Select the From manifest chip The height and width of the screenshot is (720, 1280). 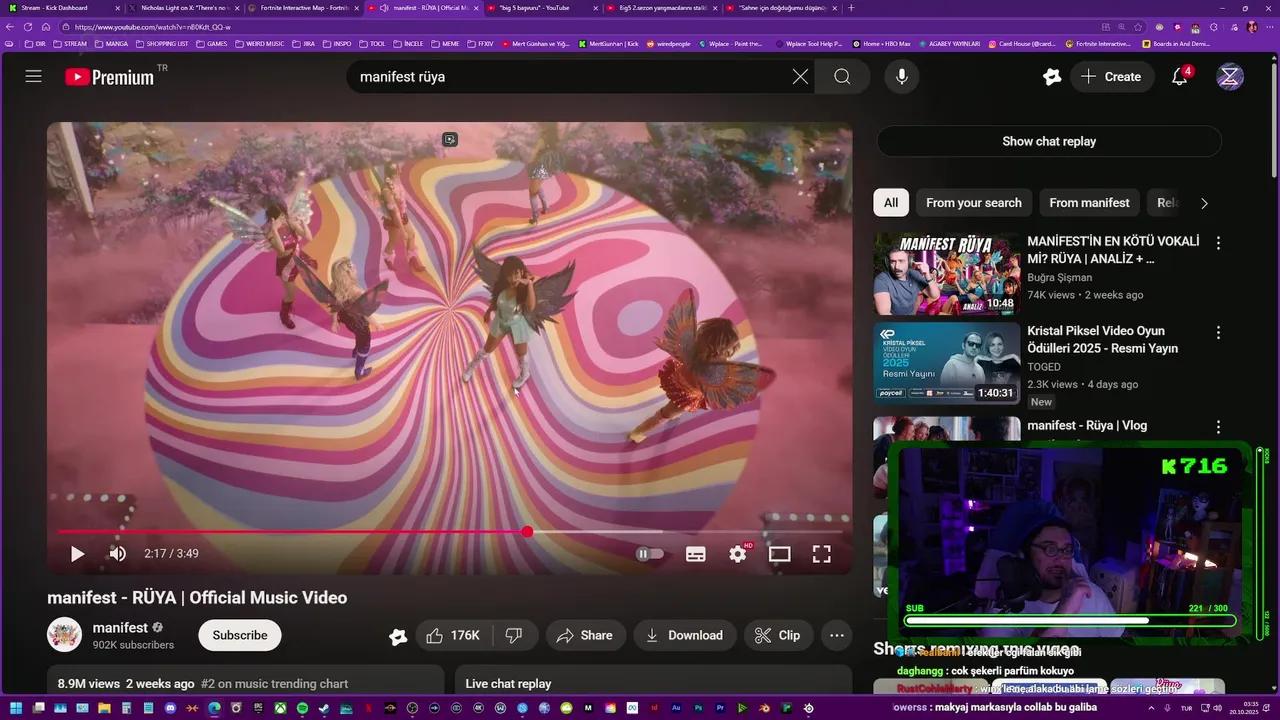pyautogui.click(x=1089, y=203)
